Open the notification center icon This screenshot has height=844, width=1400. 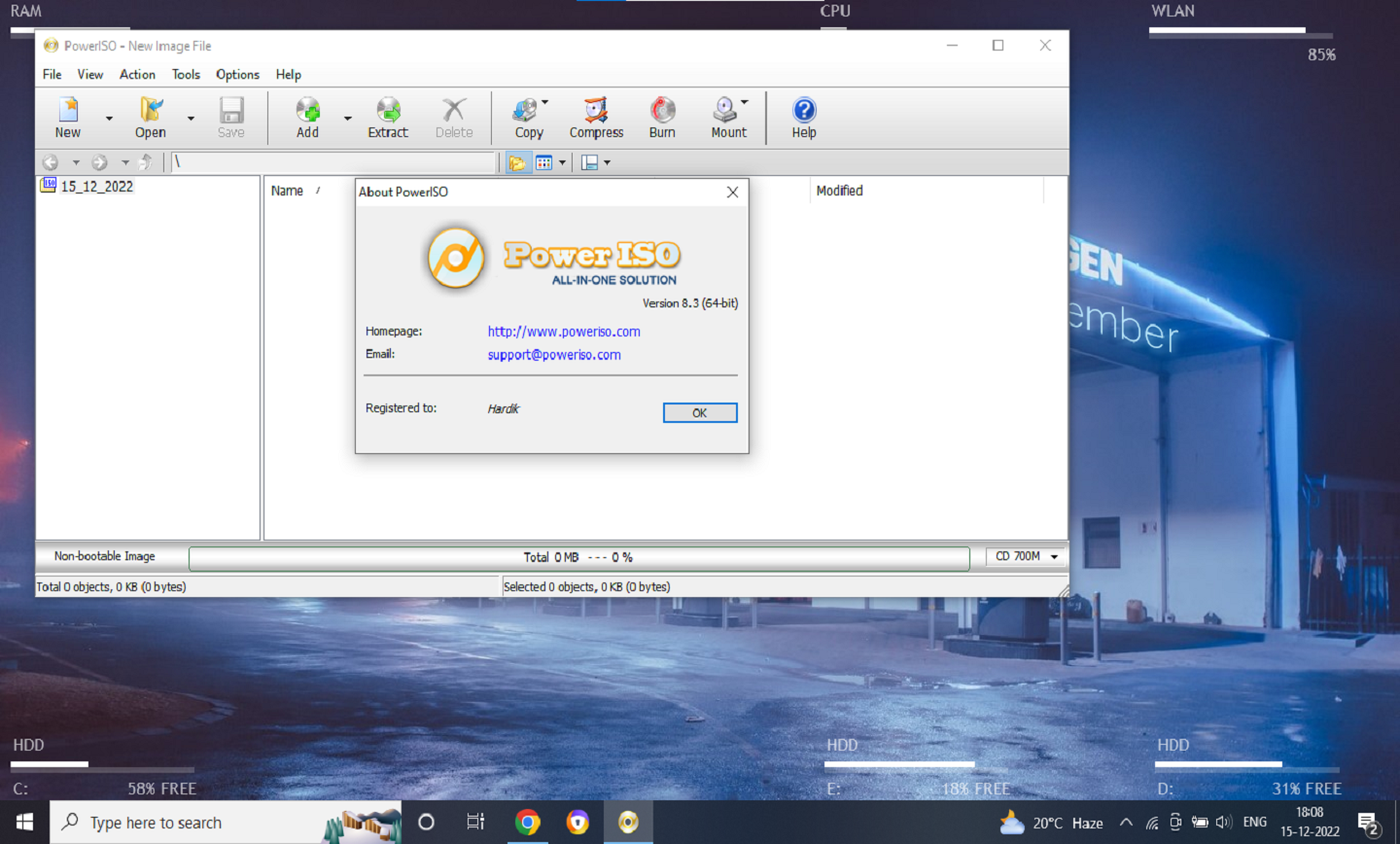(1370, 824)
